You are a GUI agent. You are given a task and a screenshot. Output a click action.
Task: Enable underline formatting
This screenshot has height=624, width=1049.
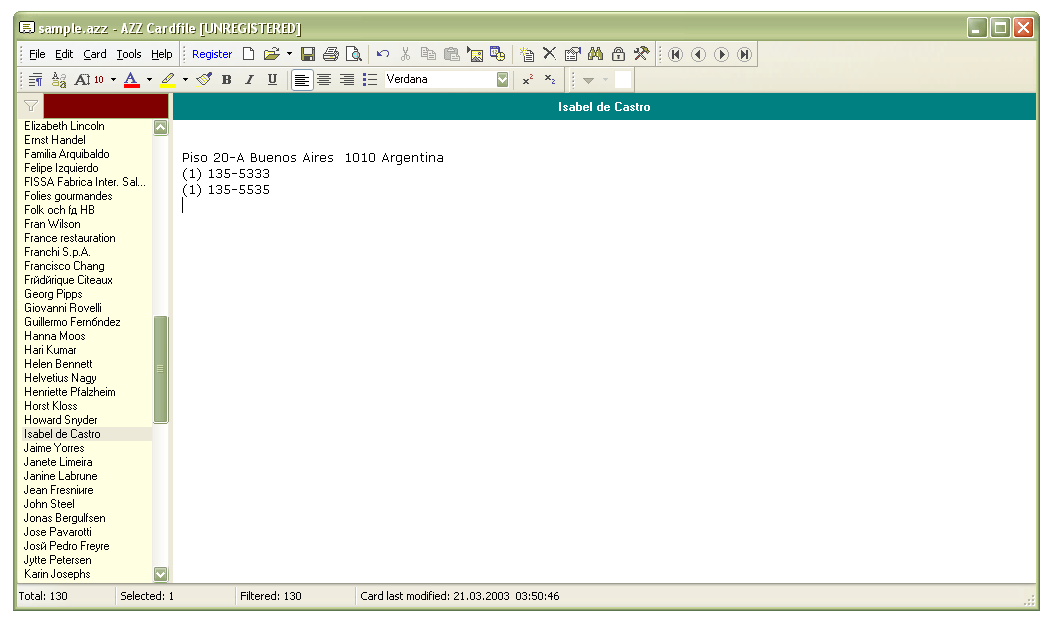click(271, 79)
